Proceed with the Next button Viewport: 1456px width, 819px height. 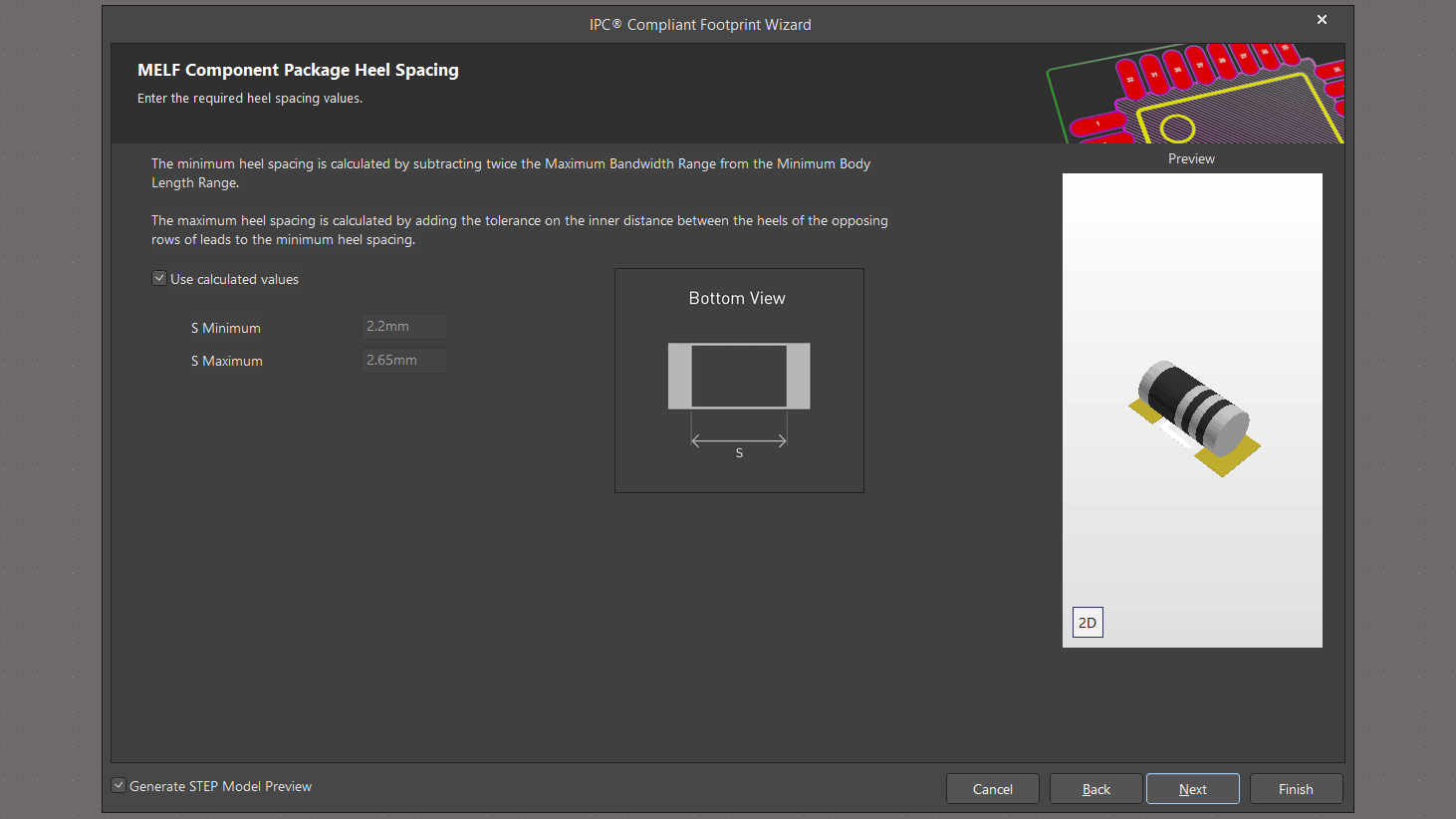(1192, 789)
